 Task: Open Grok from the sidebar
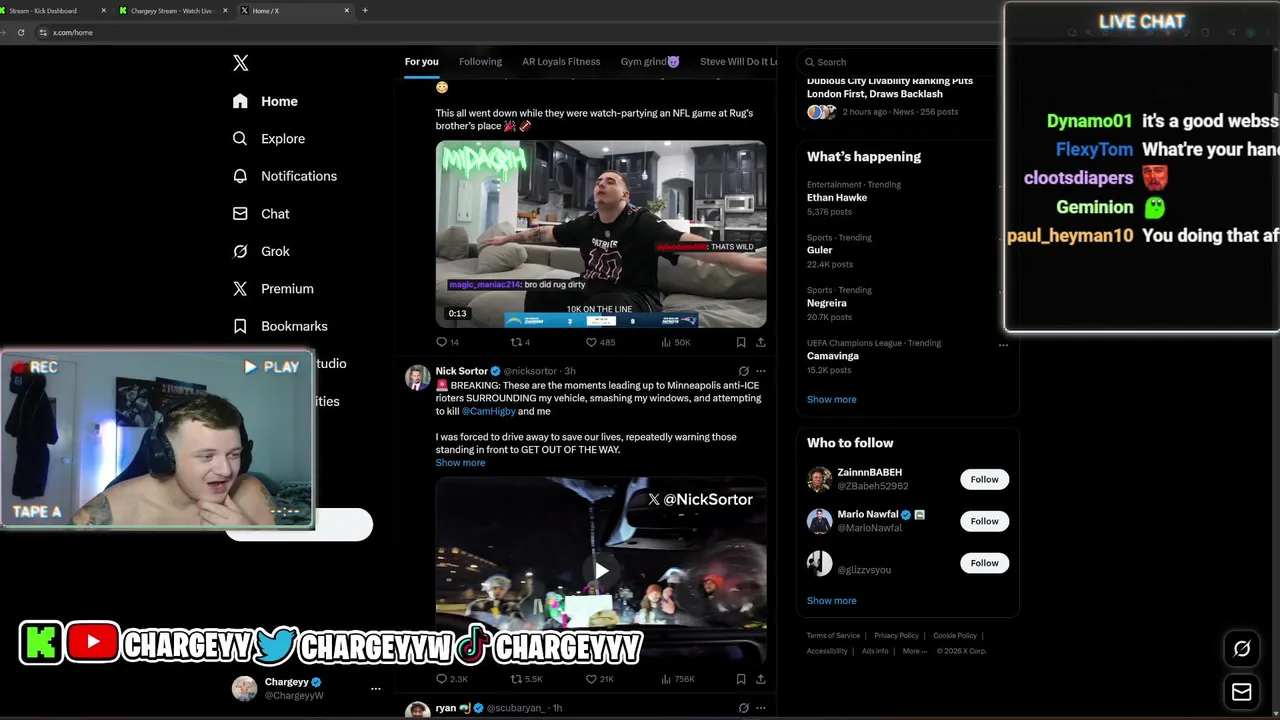pyautogui.click(x=260, y=251)
